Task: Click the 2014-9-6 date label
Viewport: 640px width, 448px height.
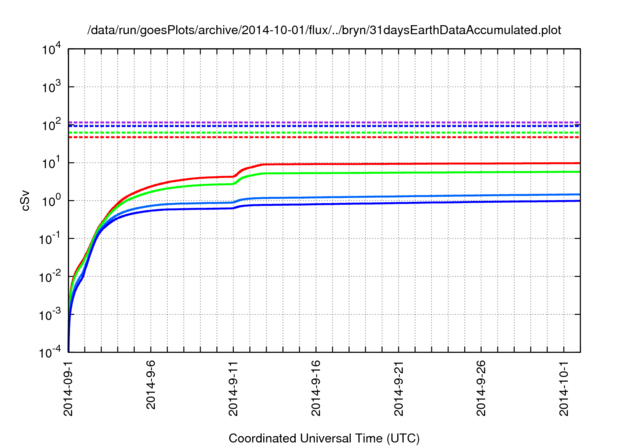Action: [151, 385]
